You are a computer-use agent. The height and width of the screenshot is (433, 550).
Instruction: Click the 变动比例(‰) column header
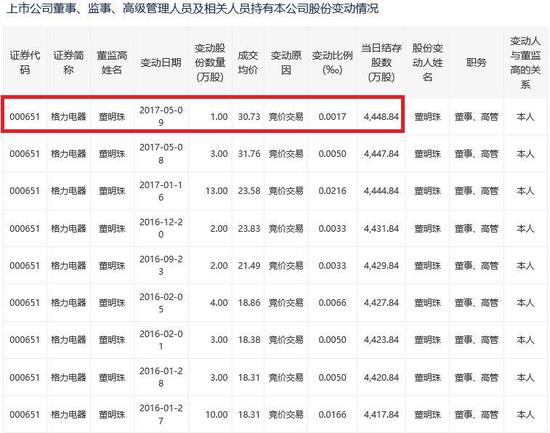pyautogui.click(x=332, y=62)
